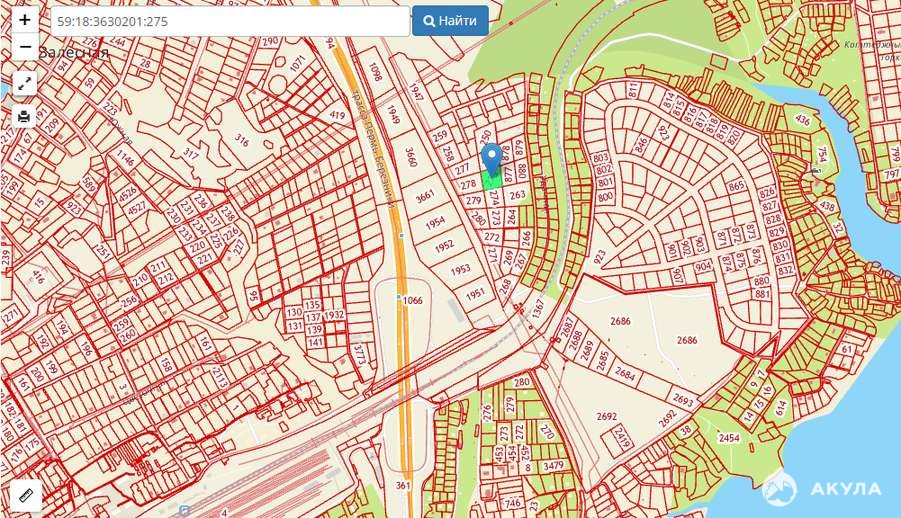
Task: Select parcel 3660 near the highway
Action: tap(410, 157)
